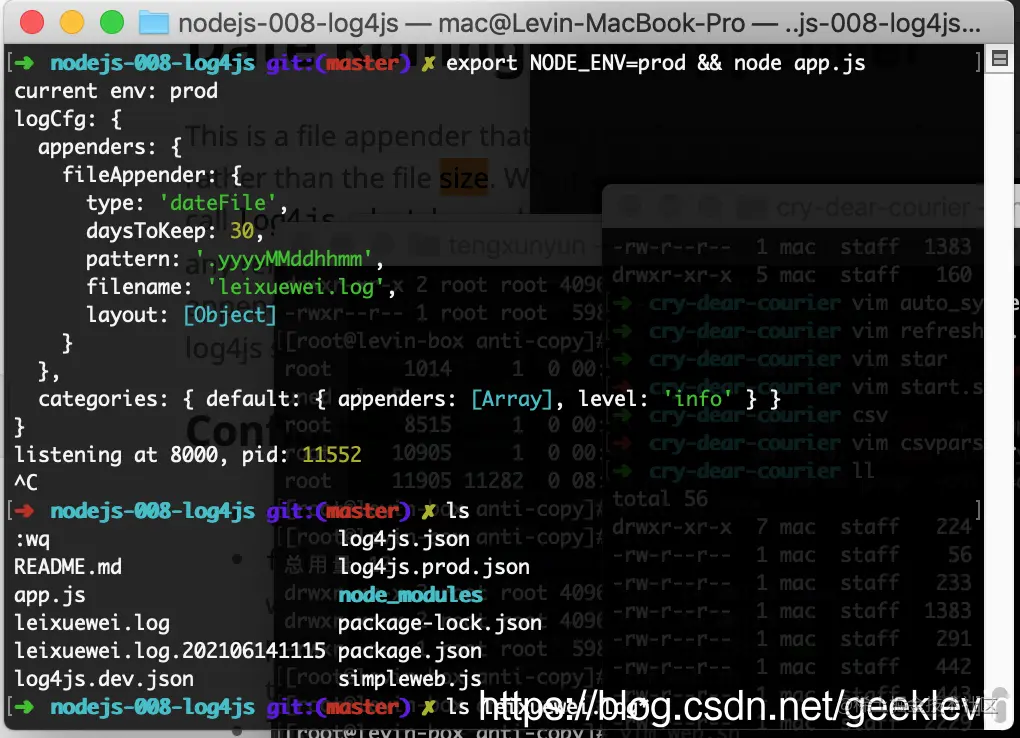The image size is (1020, 738).
Task: Click README.md in the ls listing
Action: (x=68, y=567)
